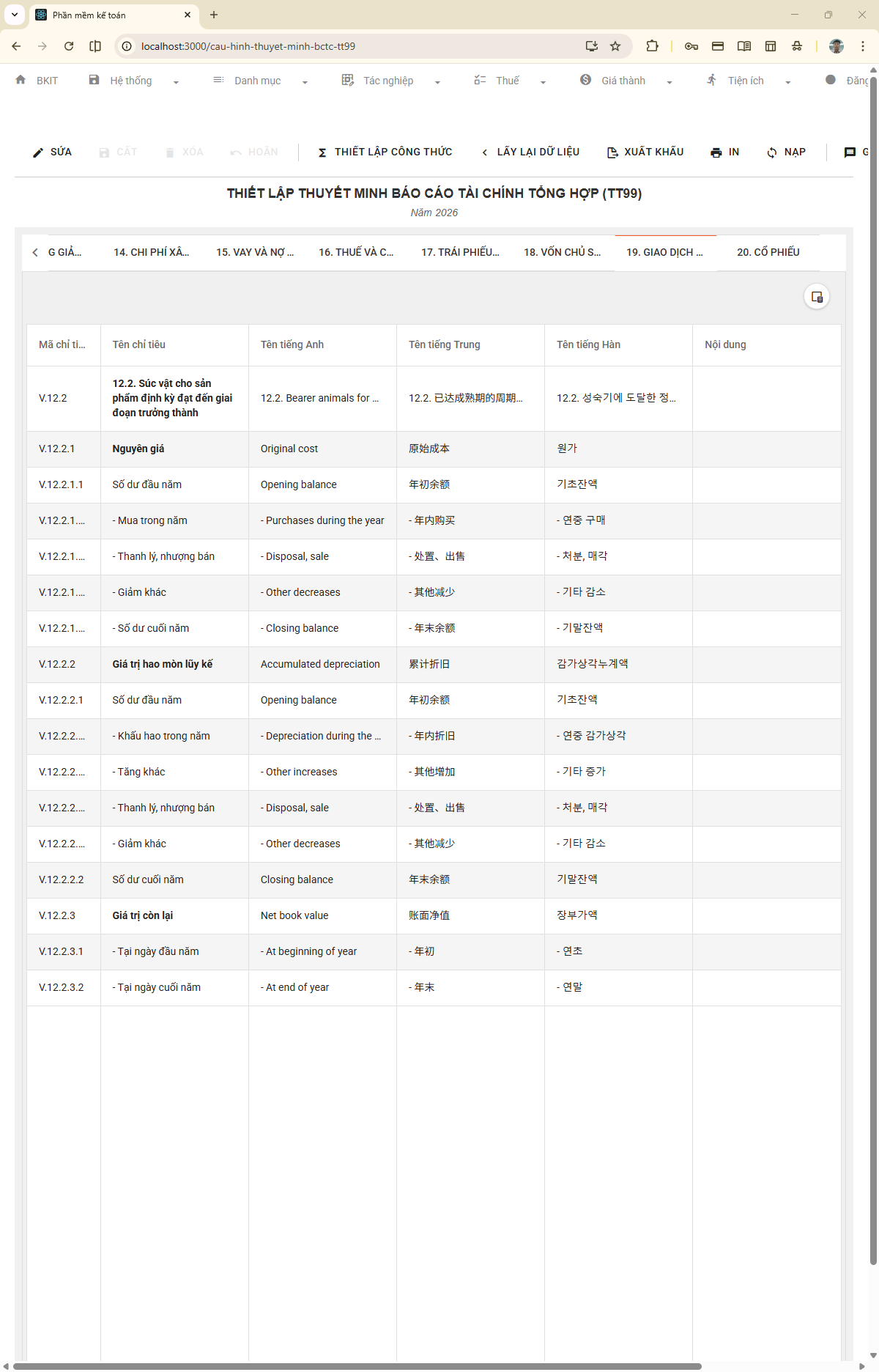
Task: Open the browser three-dot menu
Action: point(863,46)
